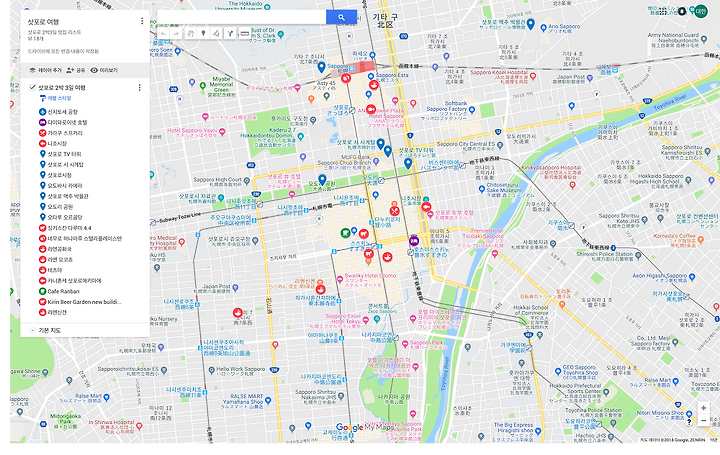This screenshot has height=455, width=720.
Task: Click the 레이어 추가 add layer button
Action: click(x=45, y=70)
